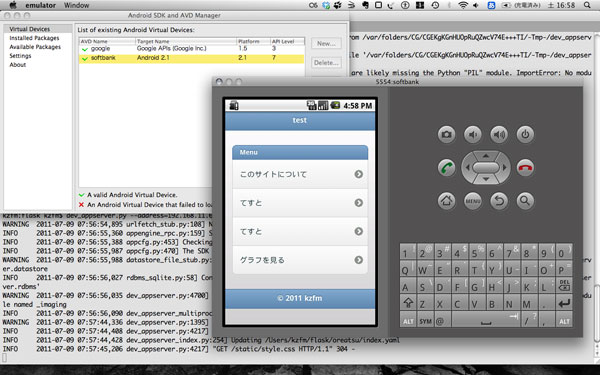
Task: Raise volume with emulator volume-up button
Action: click(499, 134)
